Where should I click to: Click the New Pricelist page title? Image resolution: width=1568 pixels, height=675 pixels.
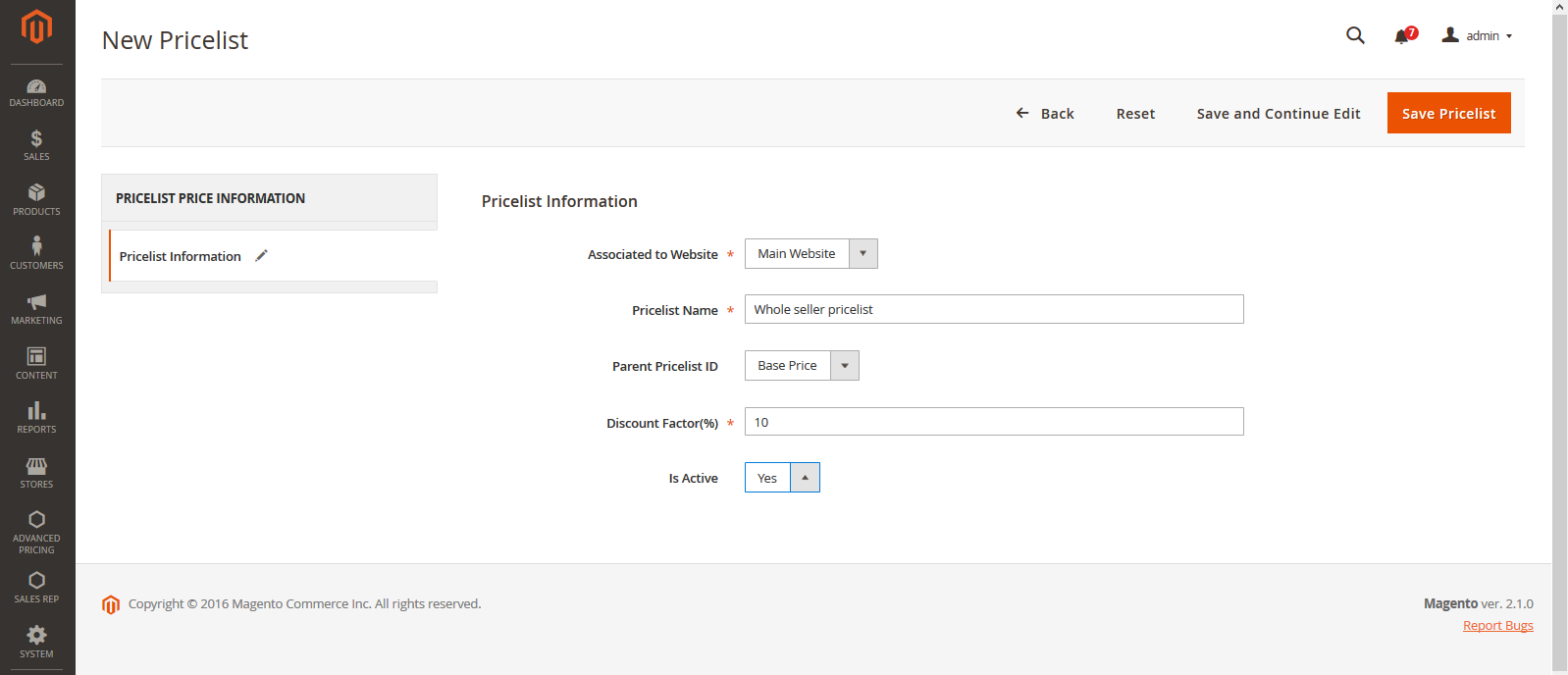[175, 40]
